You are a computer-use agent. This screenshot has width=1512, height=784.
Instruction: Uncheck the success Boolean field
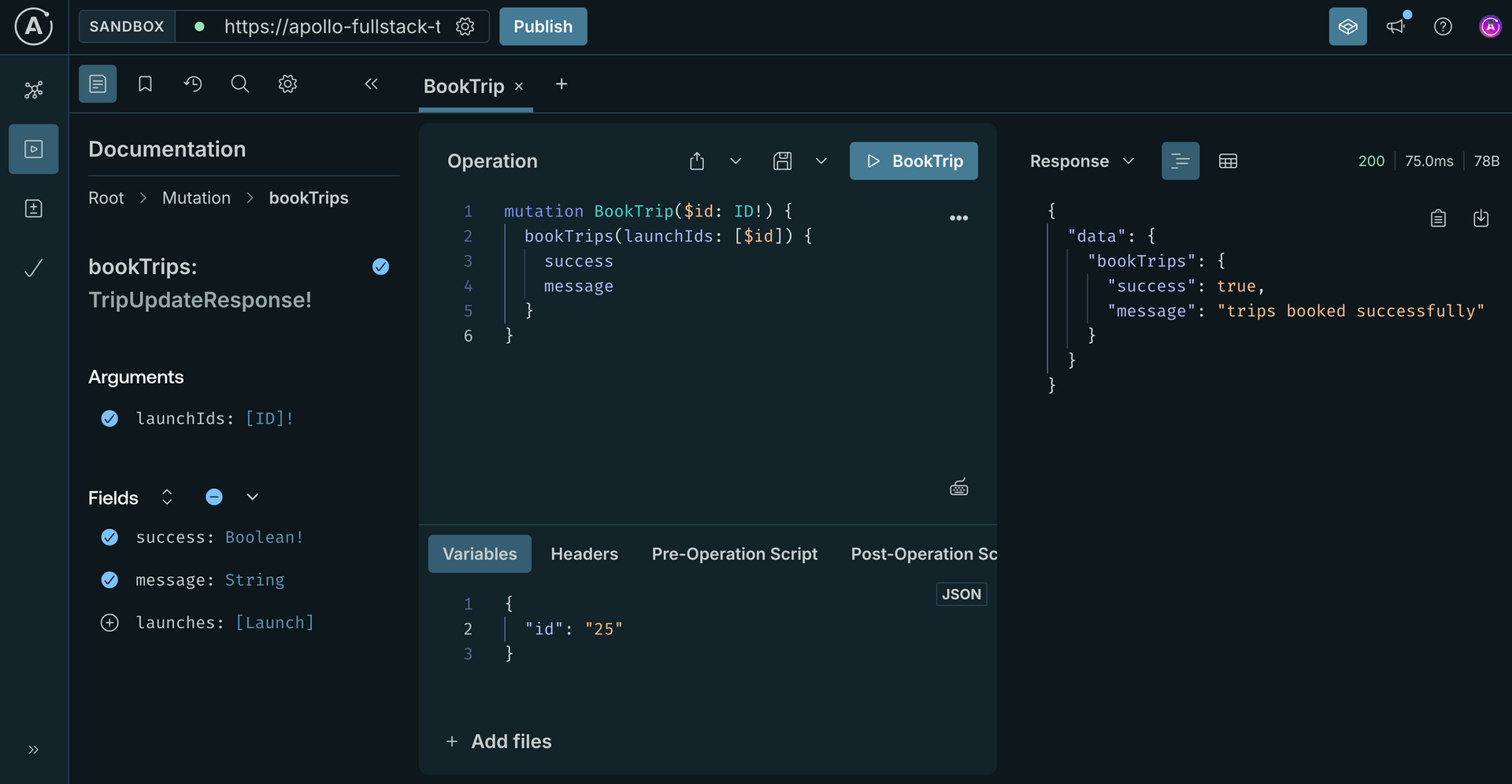109,538
